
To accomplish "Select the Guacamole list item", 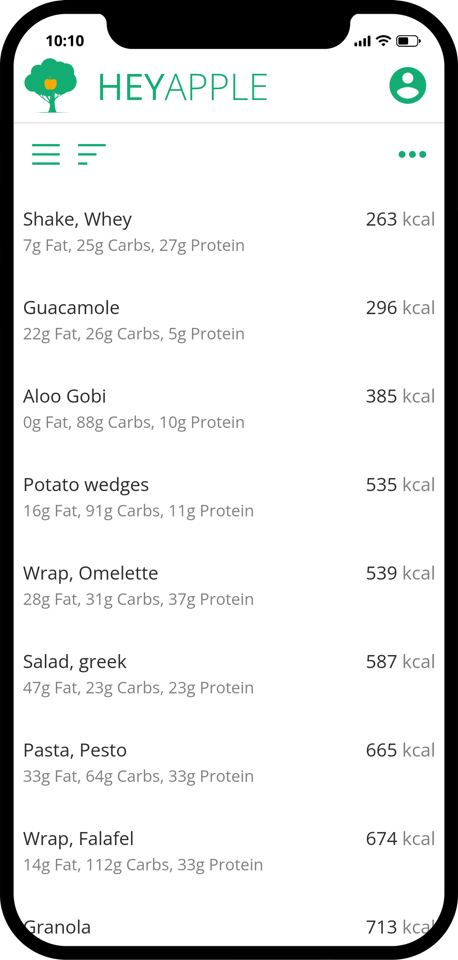I will (229, 320).
